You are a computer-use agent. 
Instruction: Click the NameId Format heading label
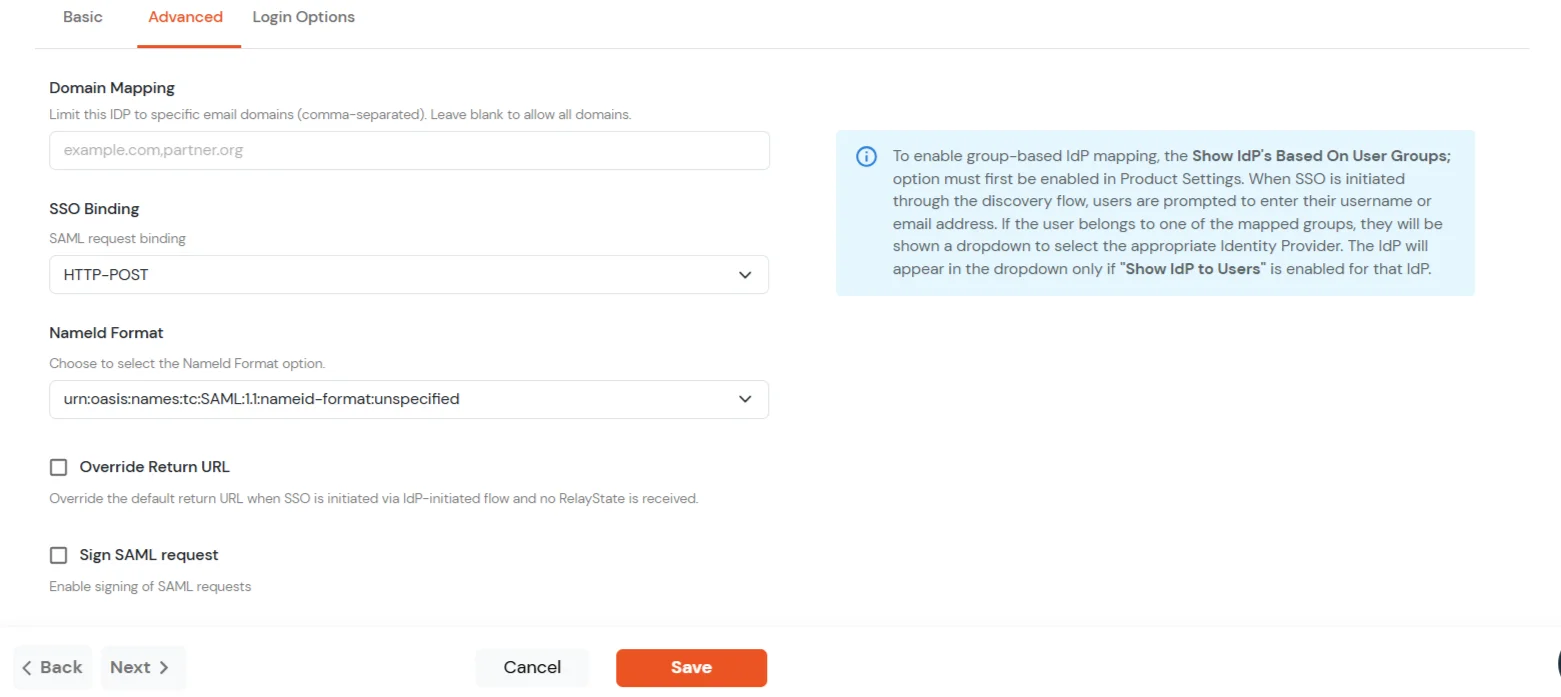(106, 332)
